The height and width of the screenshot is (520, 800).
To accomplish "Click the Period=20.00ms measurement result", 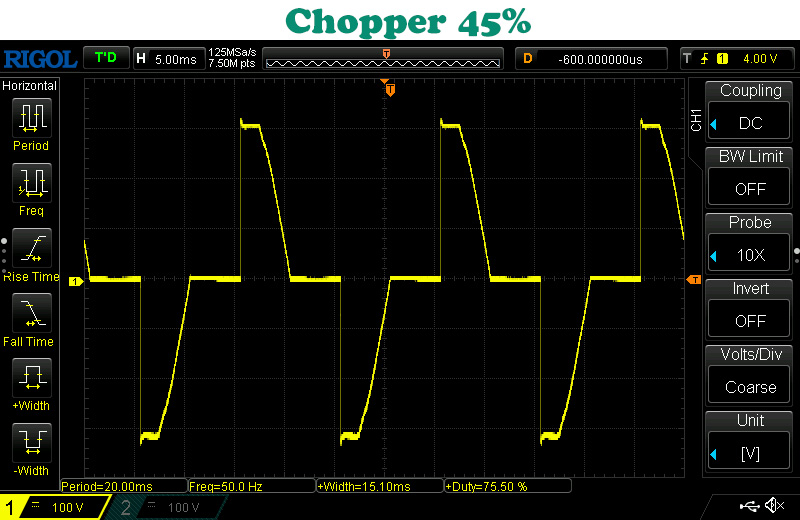I will coord(124,486).
